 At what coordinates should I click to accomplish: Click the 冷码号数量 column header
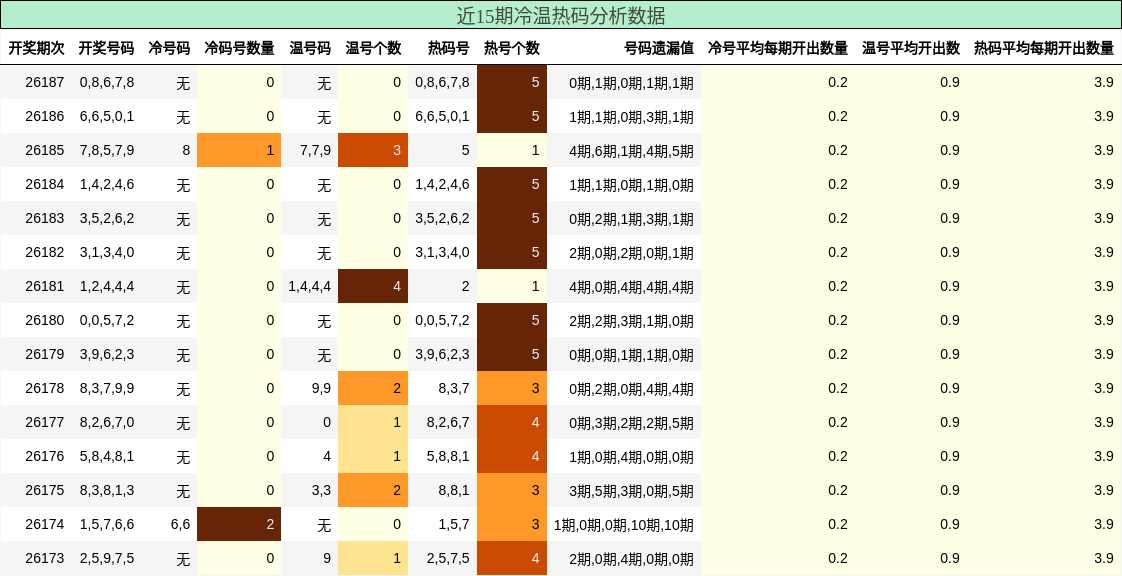click(239, 48)
